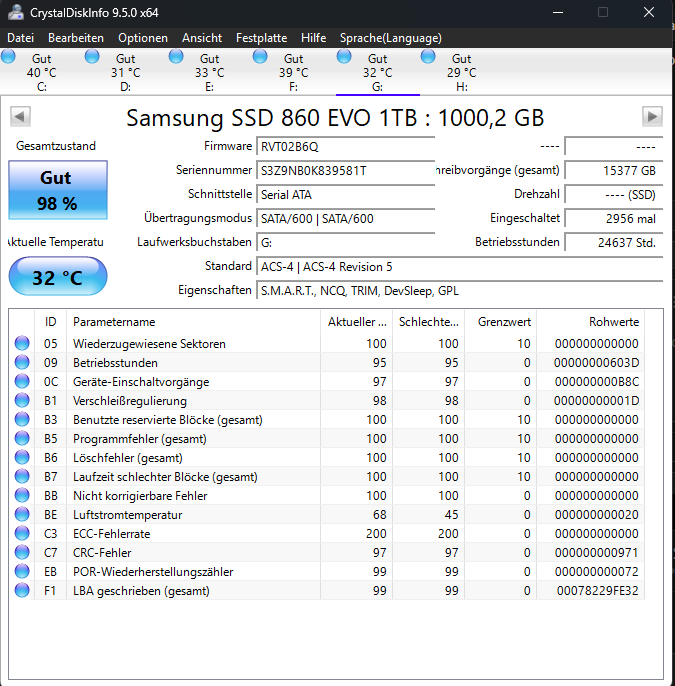Click the 32 °C temperature button
Image resolution: width=675 pixels, height=686 pixels.
click(x=58, y=276)
